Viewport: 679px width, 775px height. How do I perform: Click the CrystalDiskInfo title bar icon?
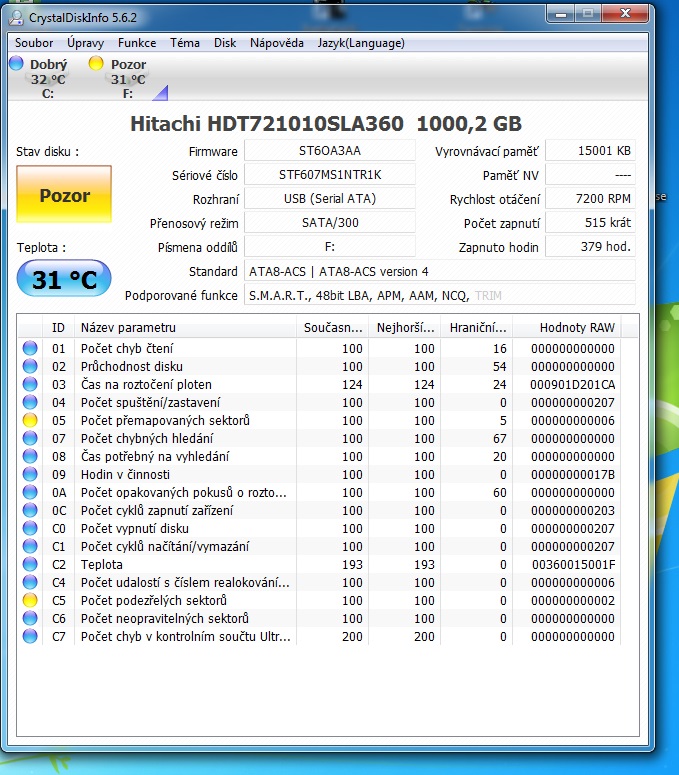[x=16, y=18]
